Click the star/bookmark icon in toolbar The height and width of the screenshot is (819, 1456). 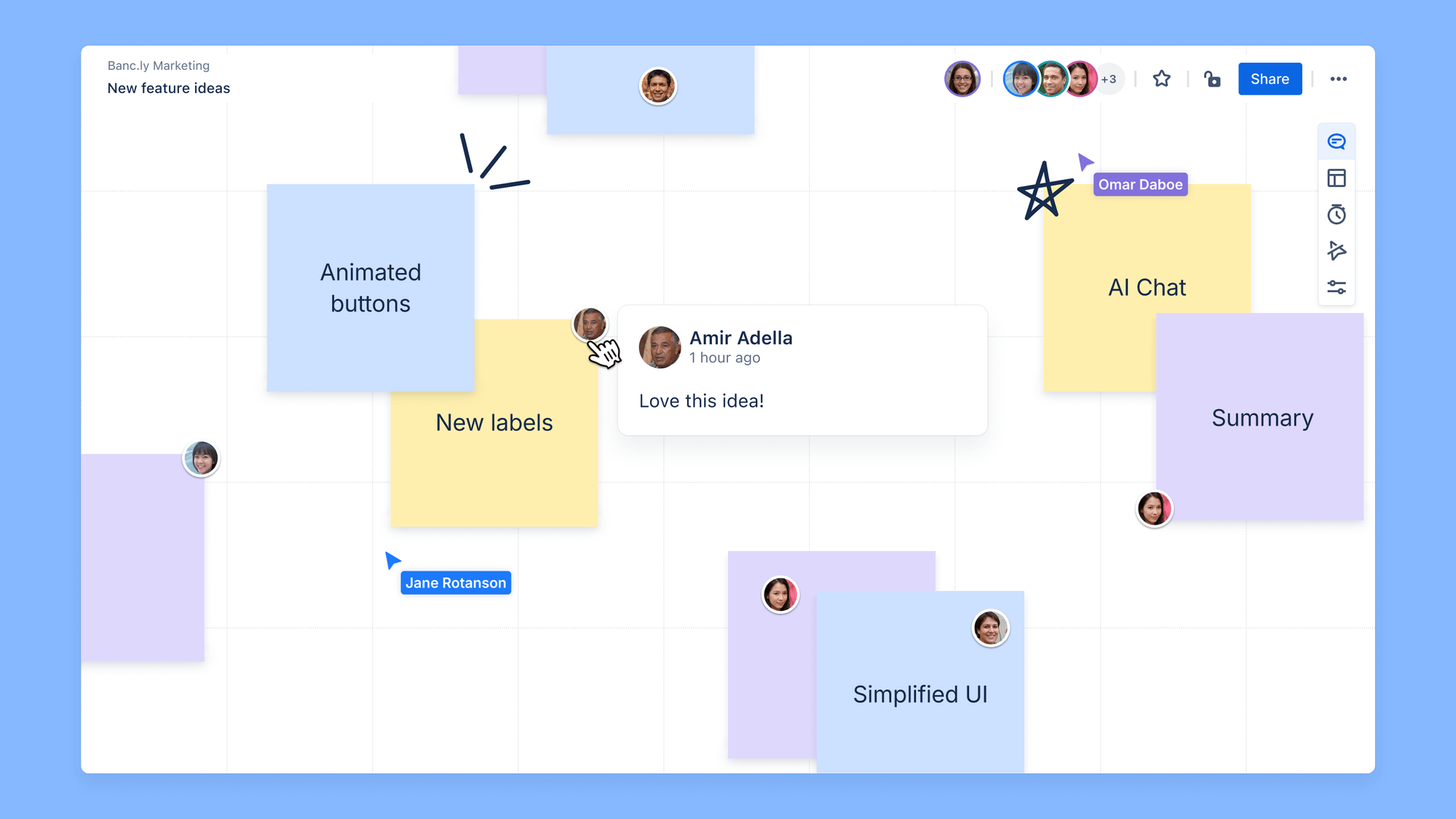coord(1162,79)
